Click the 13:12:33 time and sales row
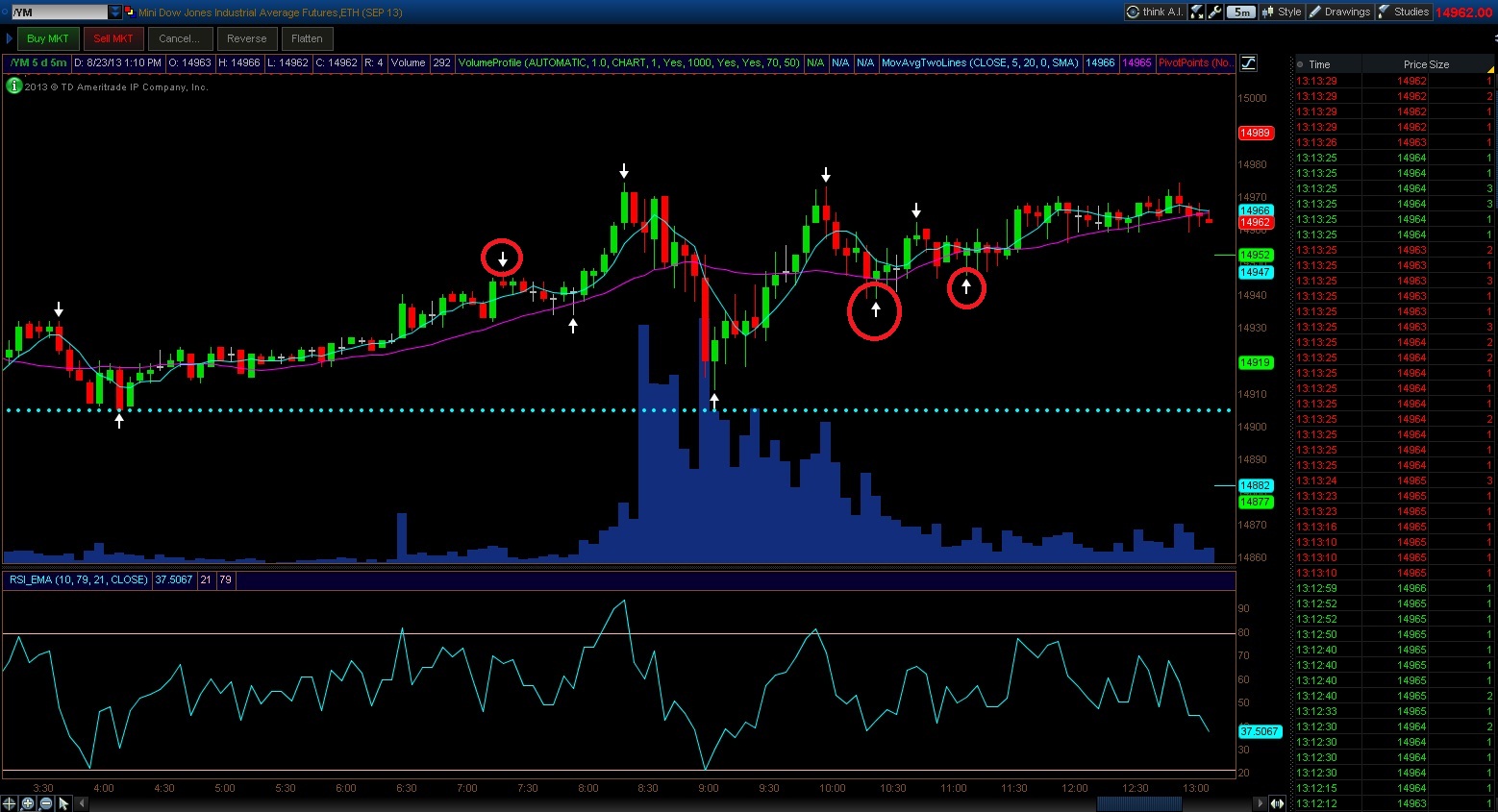 click(x=1394, y=711)
